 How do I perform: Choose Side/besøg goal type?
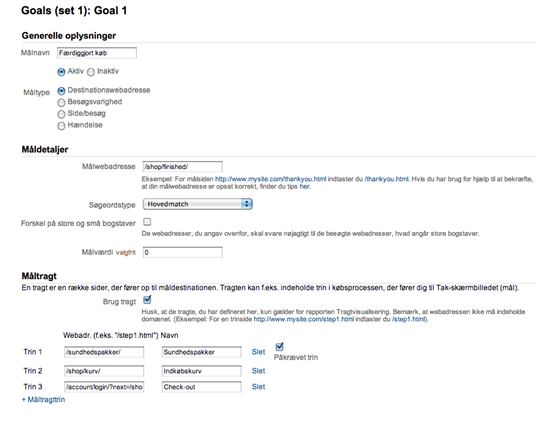[61, 114]
